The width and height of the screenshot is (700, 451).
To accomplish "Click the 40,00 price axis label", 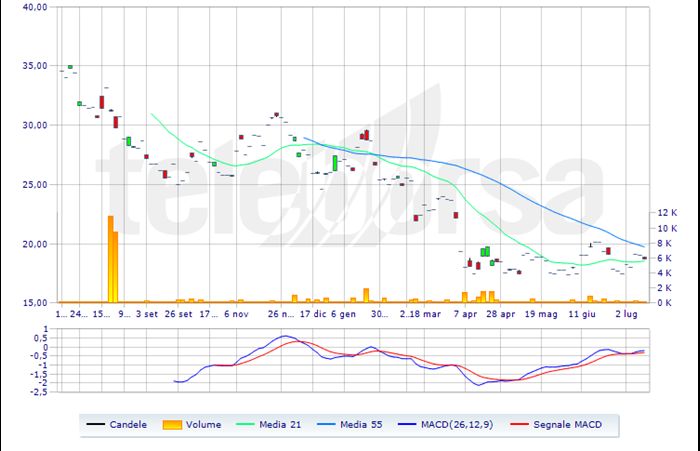I will 35,7.
